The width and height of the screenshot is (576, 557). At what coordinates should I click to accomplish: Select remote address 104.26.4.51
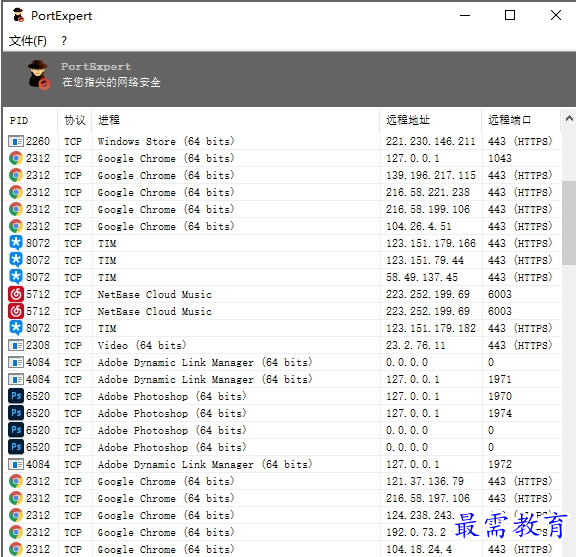[418, 226]
